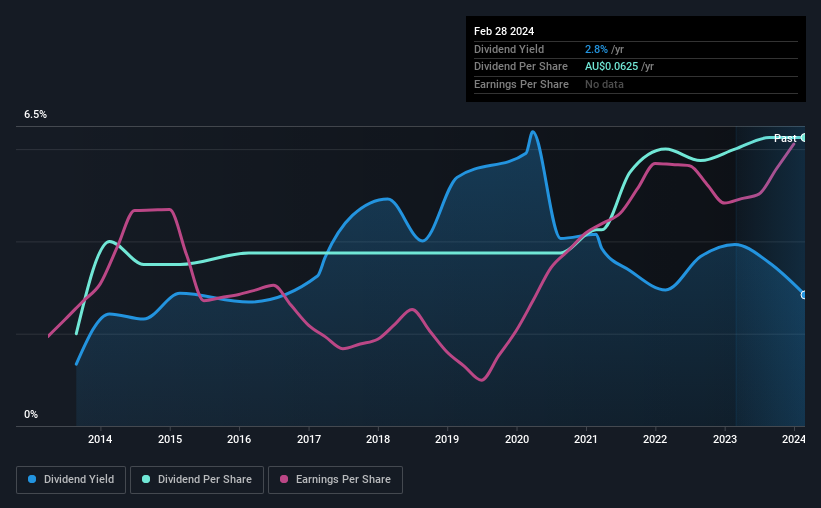Click the AU$0.0625 Dividend Per Share value
This screenshot has height=508, width=821.
612,67
